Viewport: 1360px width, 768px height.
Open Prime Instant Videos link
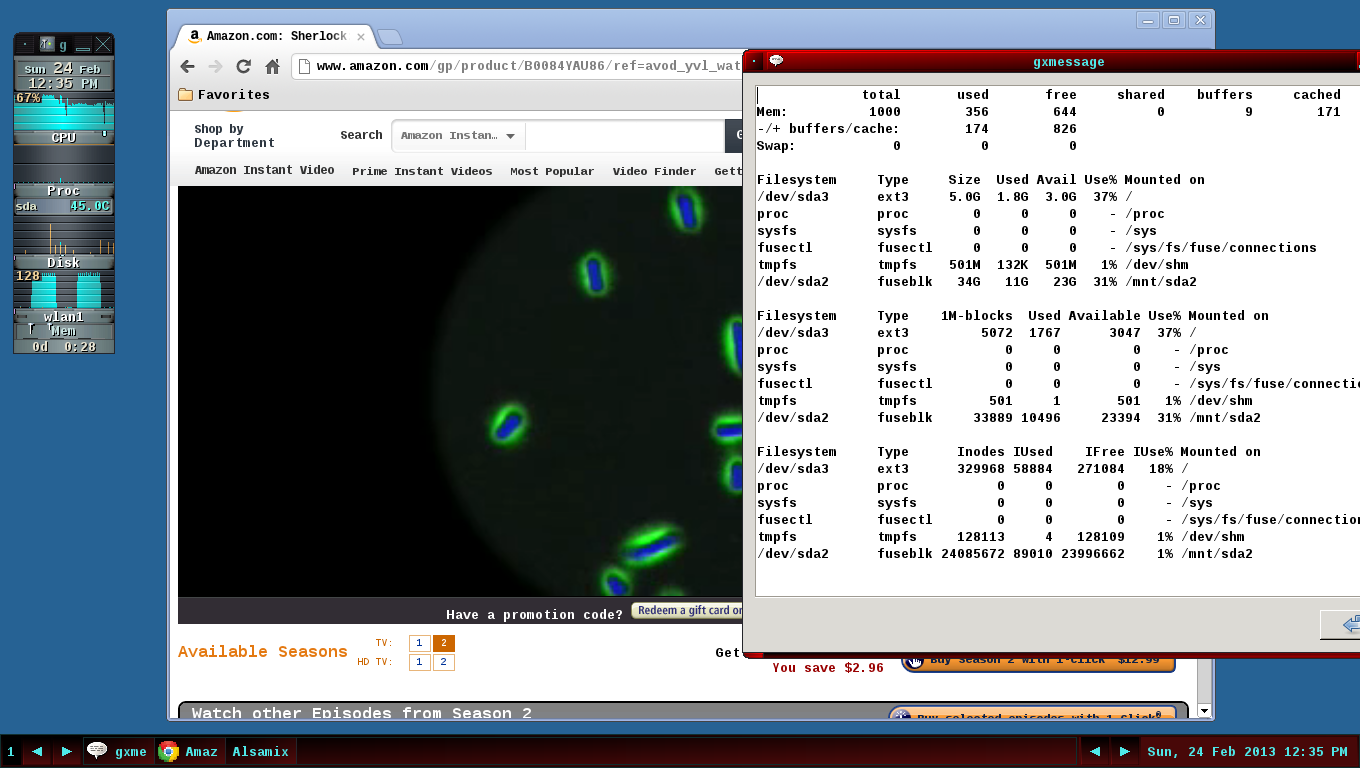(422, 171)
